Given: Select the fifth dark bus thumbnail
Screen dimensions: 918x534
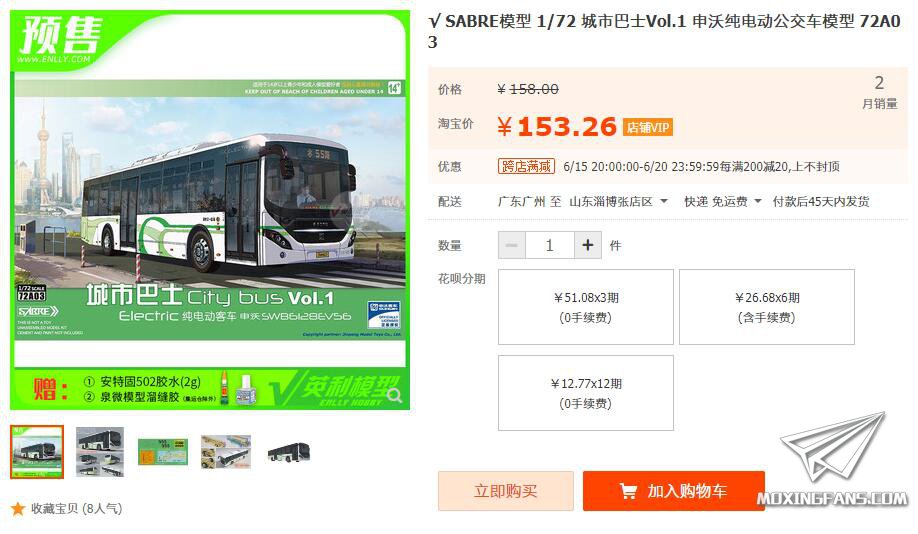Looking at the screenshot, I should [289, 453].
